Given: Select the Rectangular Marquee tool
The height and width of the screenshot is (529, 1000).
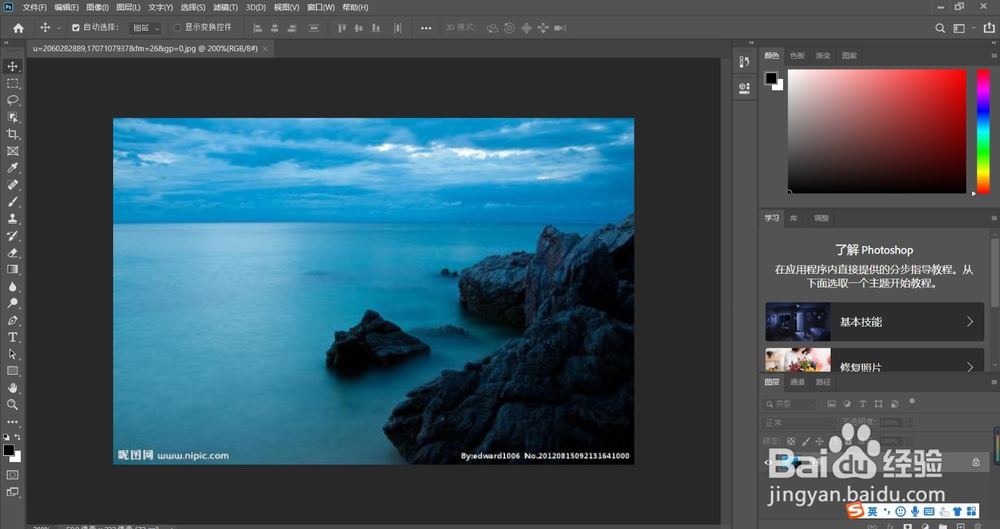Looking at the screenshot, I should pos(13,84).
